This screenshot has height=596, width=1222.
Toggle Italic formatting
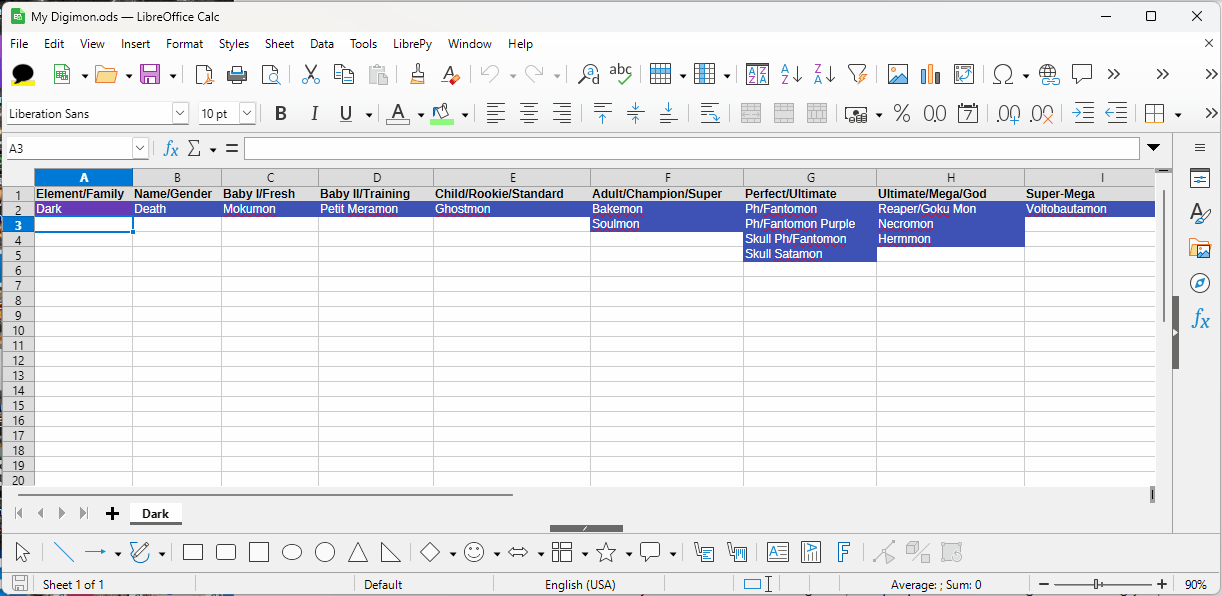(314, 114)
